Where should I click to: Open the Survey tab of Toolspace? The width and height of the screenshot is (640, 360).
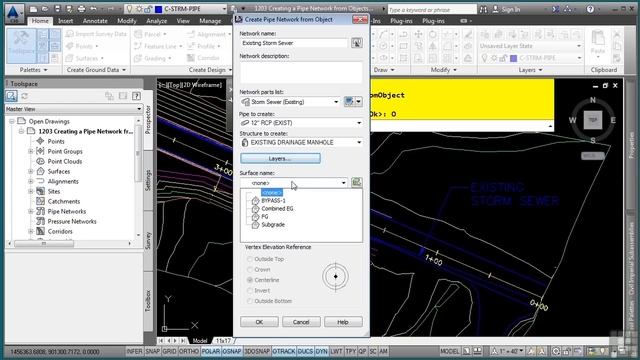[x=148, y=240]
